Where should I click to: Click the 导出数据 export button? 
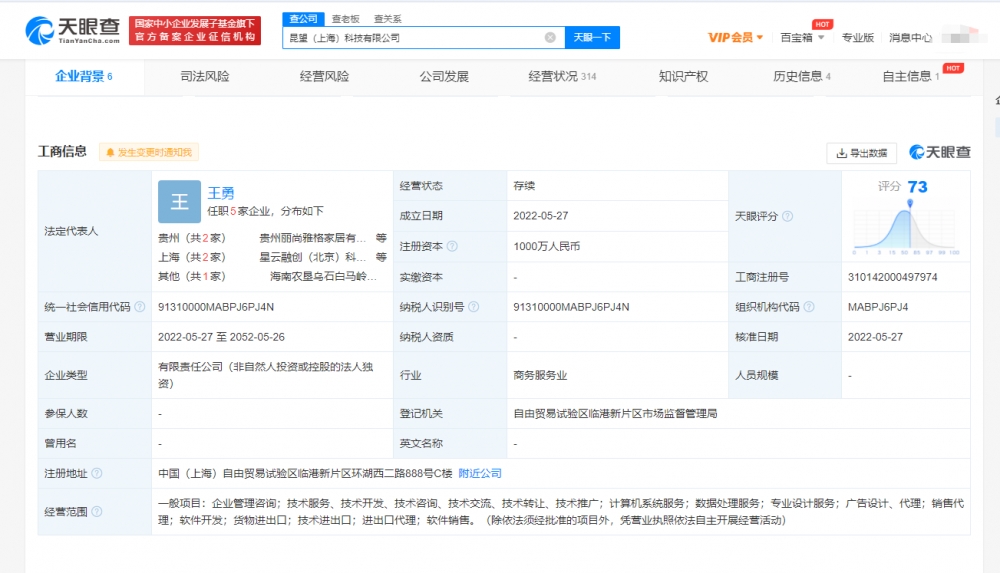[x=861, y=153]
